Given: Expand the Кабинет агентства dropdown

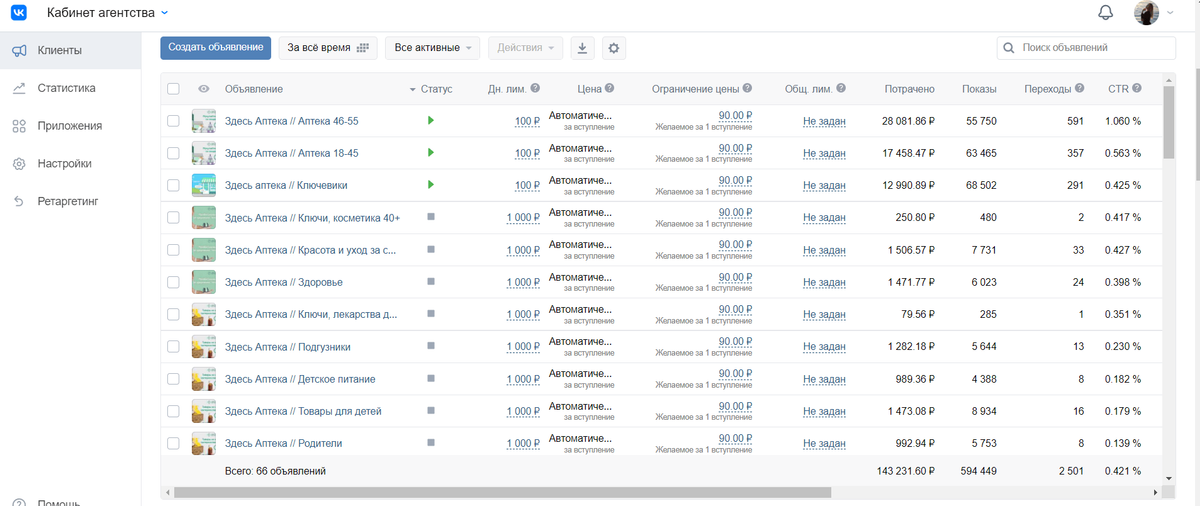Looking at the screenshot, I should click(108, 13).
